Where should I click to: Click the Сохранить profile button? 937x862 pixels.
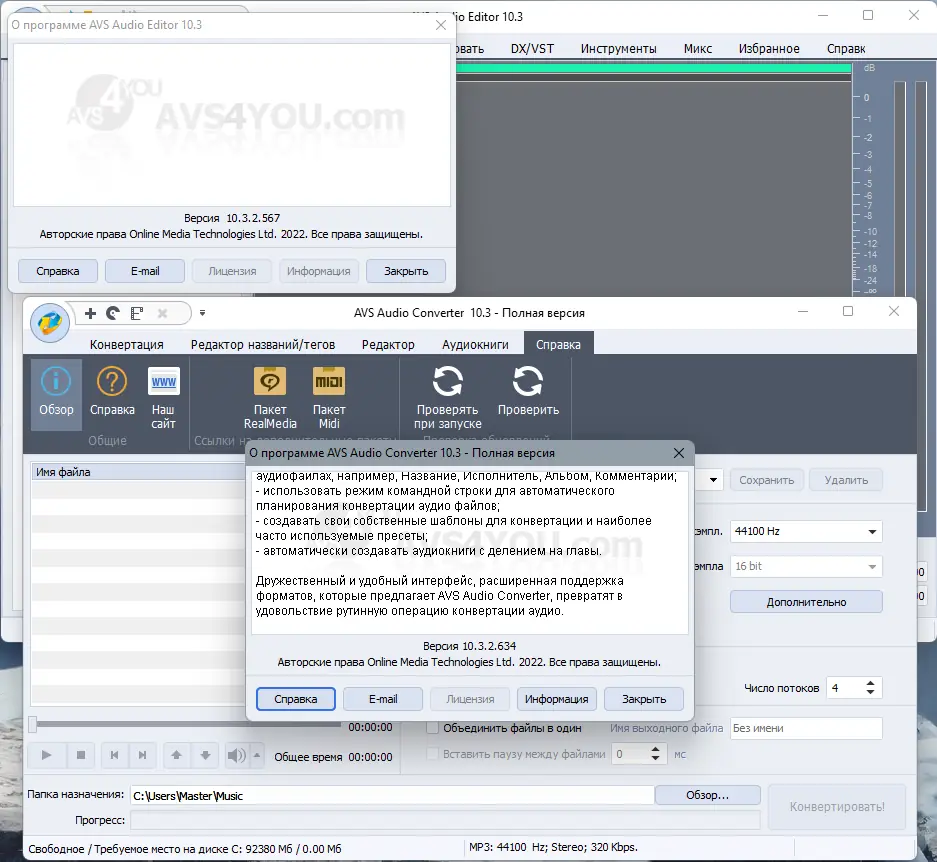(767, 480)
